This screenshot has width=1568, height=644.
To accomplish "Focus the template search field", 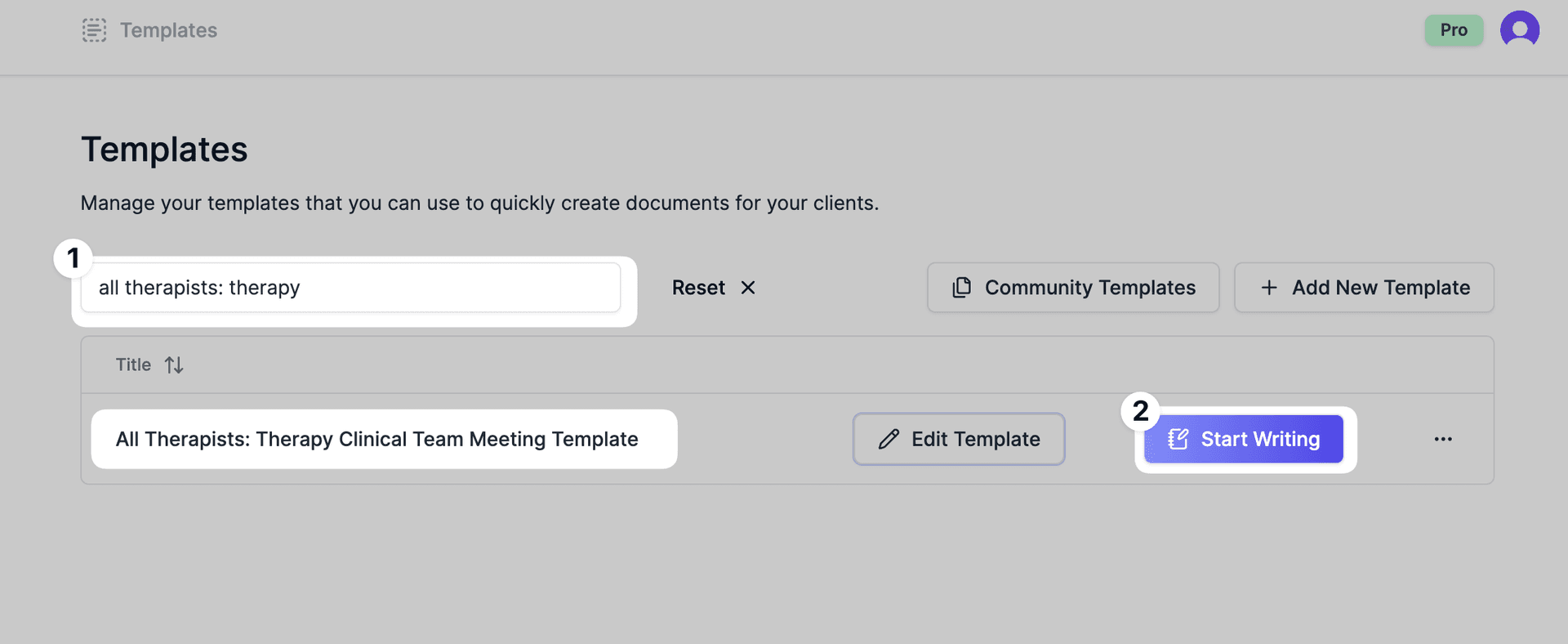I will click(x=350, y=288).
